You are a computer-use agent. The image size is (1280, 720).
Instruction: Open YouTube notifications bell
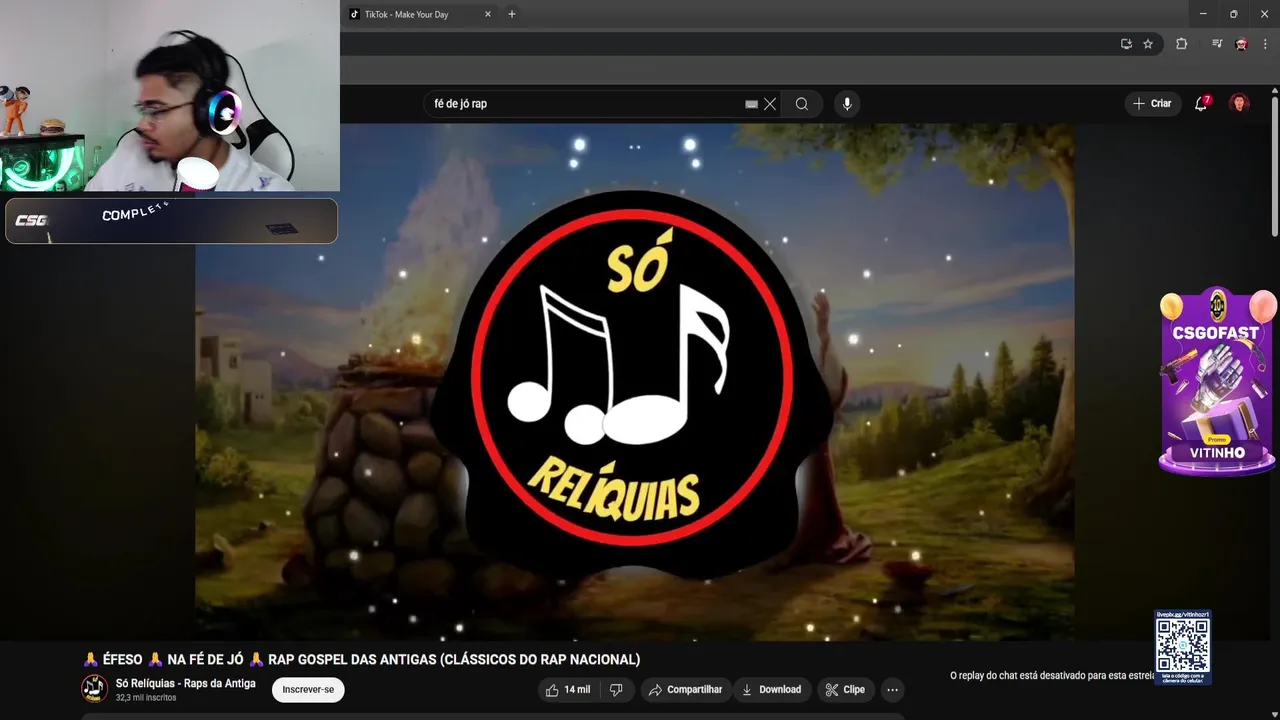click(x=1202, y=103)
